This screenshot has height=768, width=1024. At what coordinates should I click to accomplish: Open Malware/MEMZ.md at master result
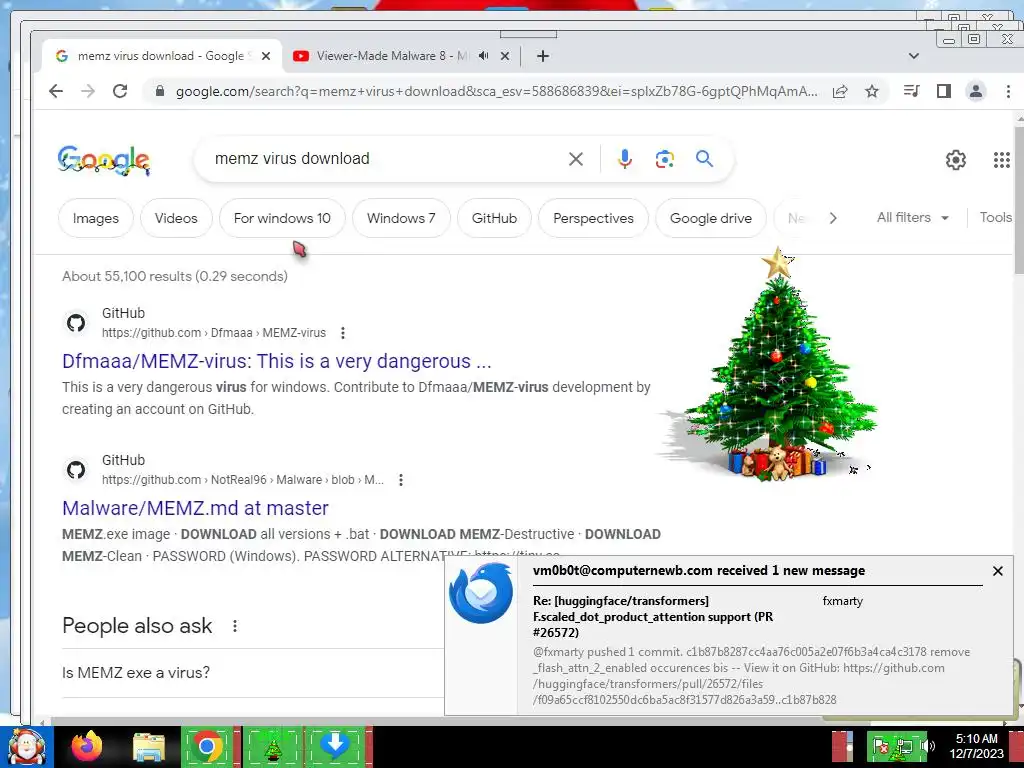click(195, 508)
